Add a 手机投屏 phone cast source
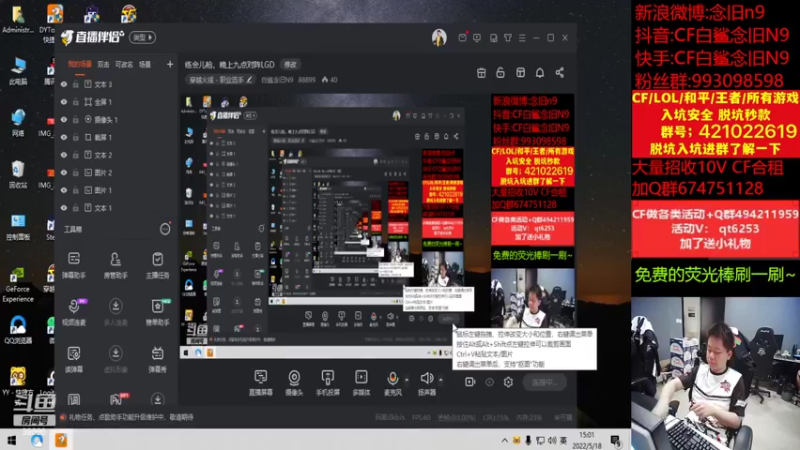The width and height of the screenshot is (800, 450). pos(328,383)
